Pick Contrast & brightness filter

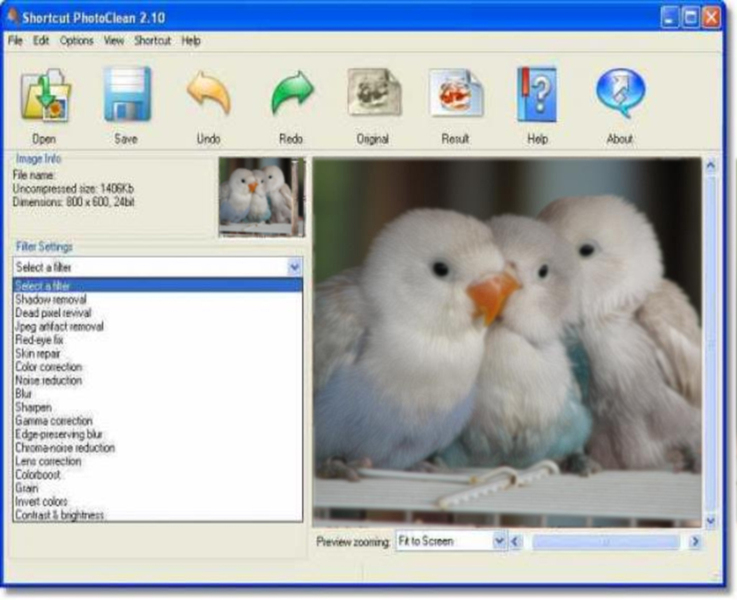pos(59,515)
